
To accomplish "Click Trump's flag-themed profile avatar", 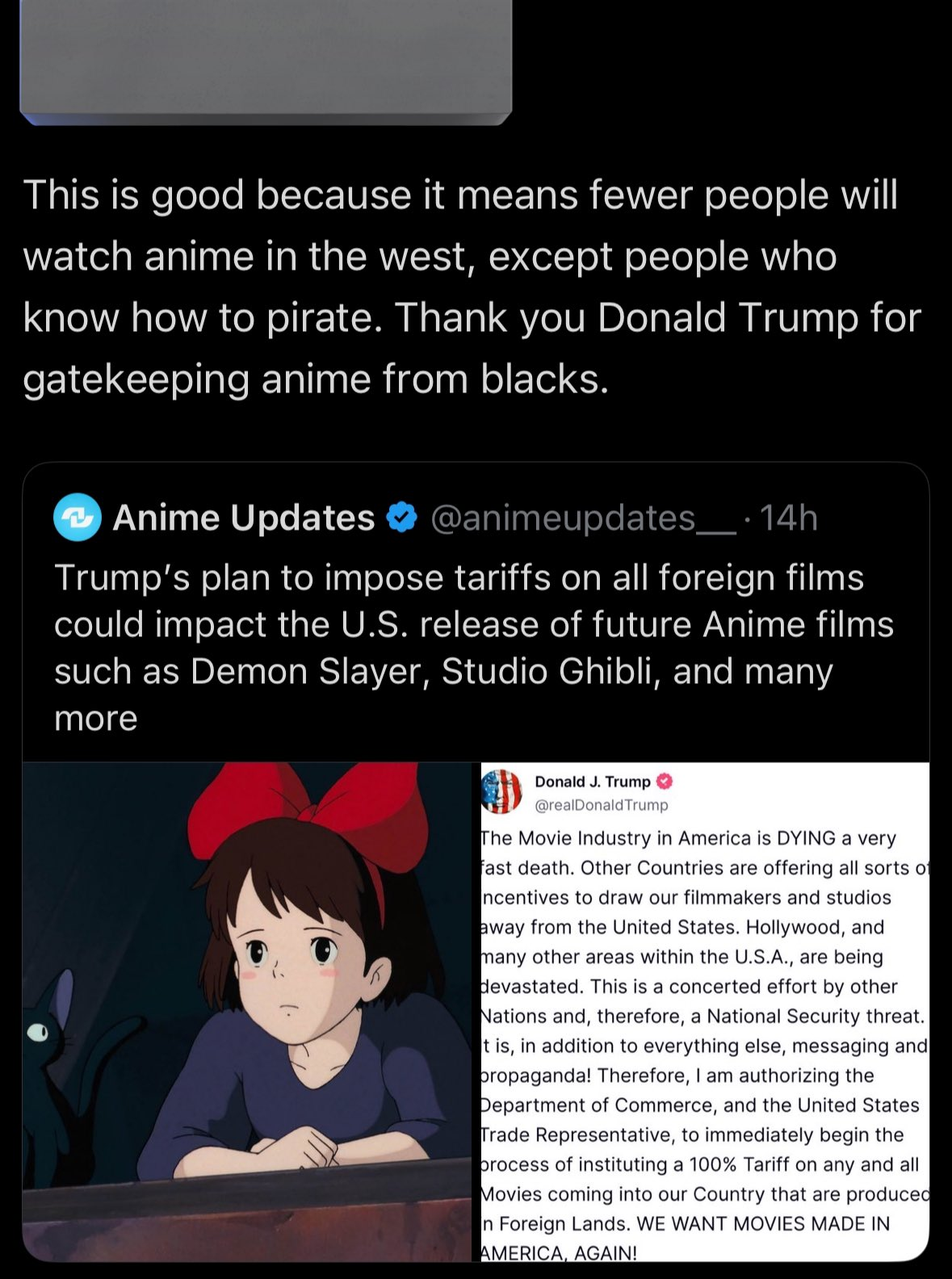I will 501,791.
